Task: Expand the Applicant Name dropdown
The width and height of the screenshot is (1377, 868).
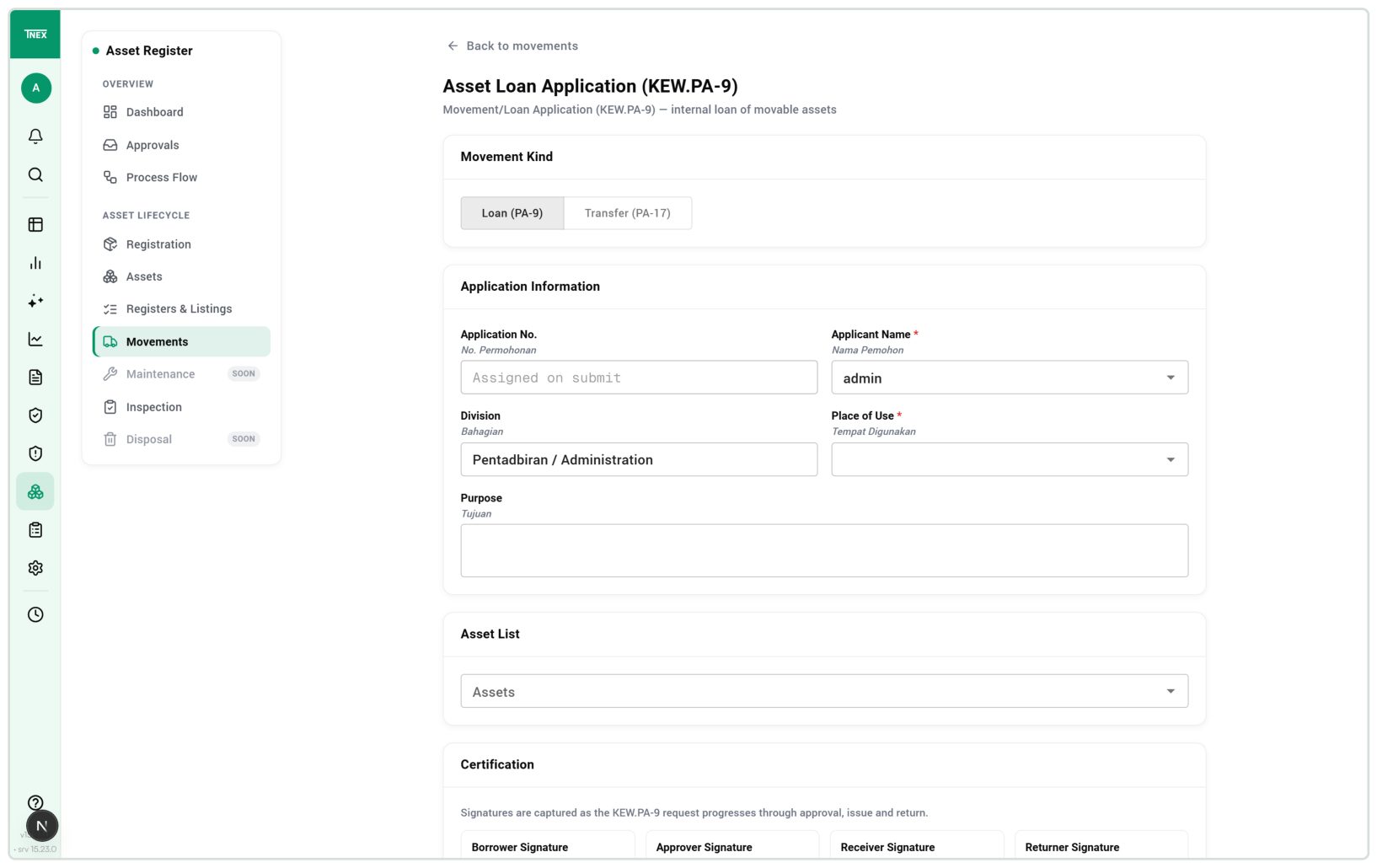Action: pyautogui.click(x=1010, y=378)
